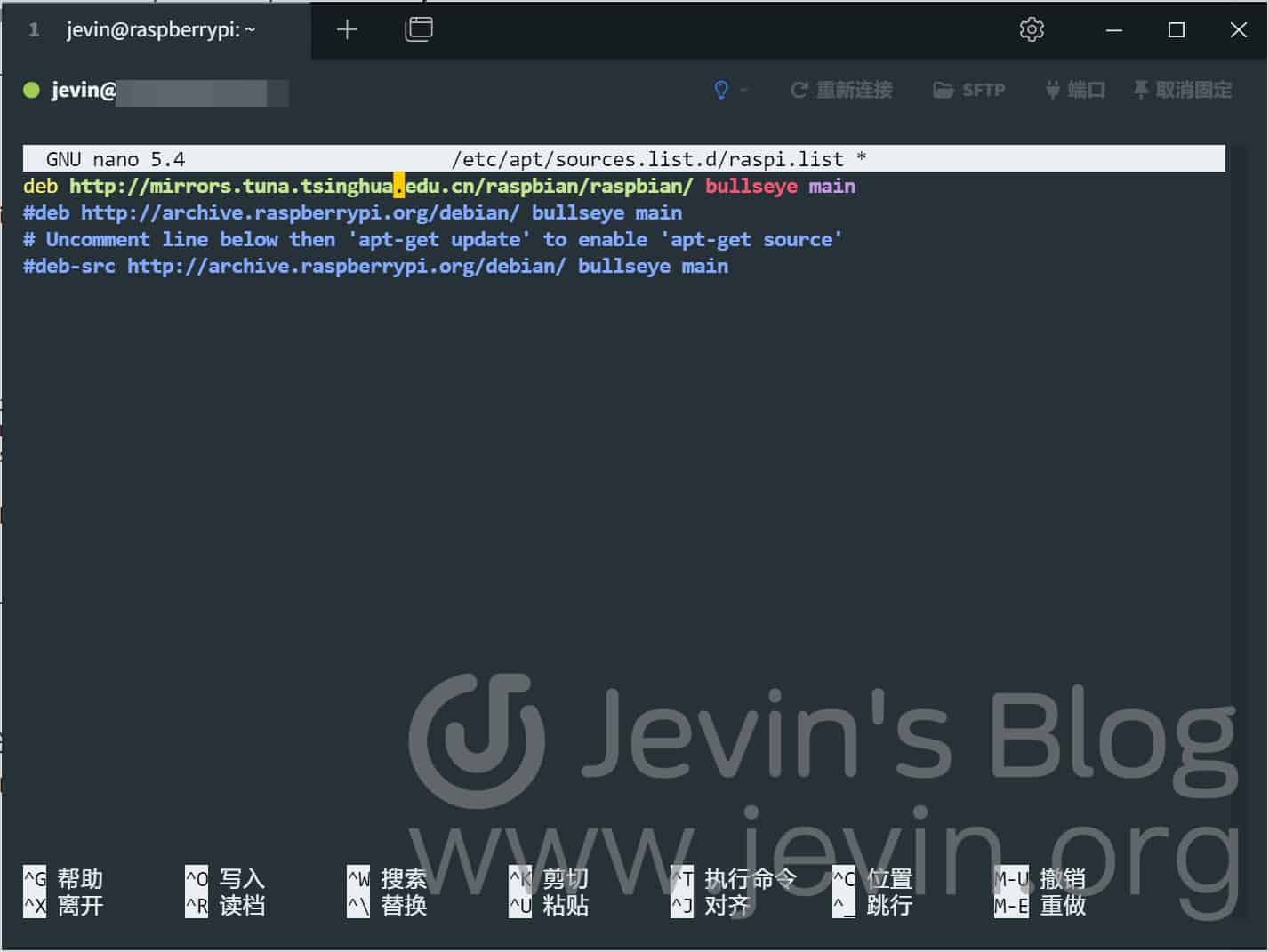This screenshot has width=1269, height=952.
Task: Click the green connection status dot
Action: [x=31, y=90]
